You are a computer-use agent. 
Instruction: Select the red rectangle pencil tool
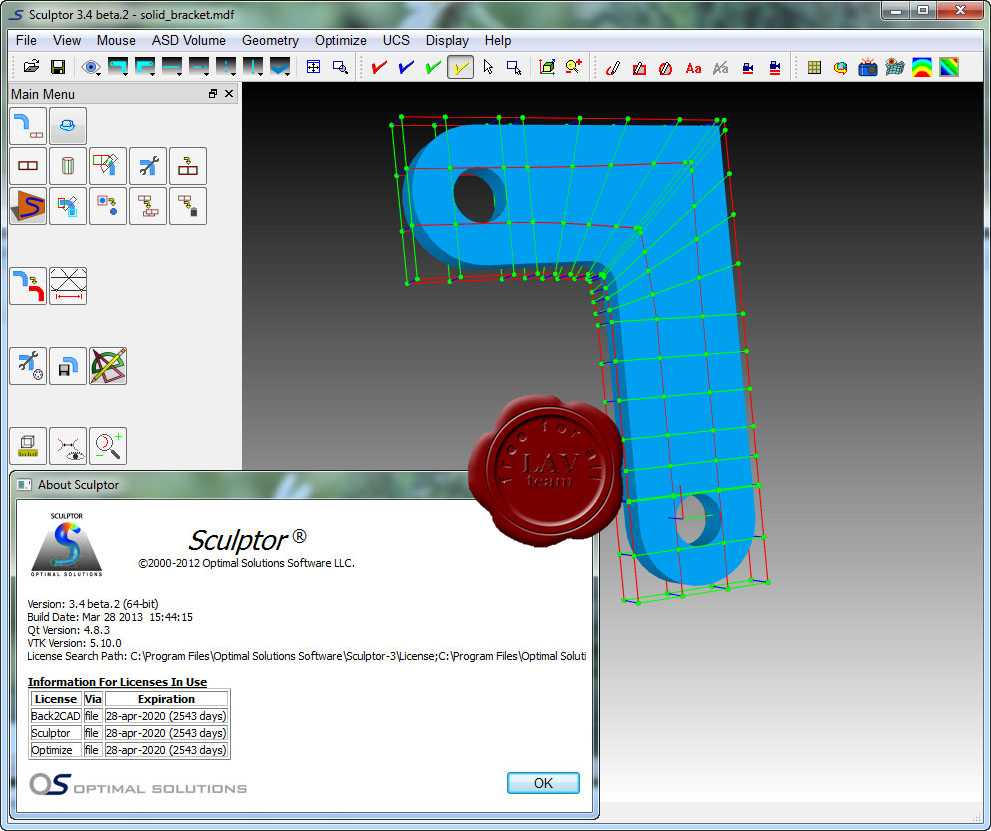(640, 68)
